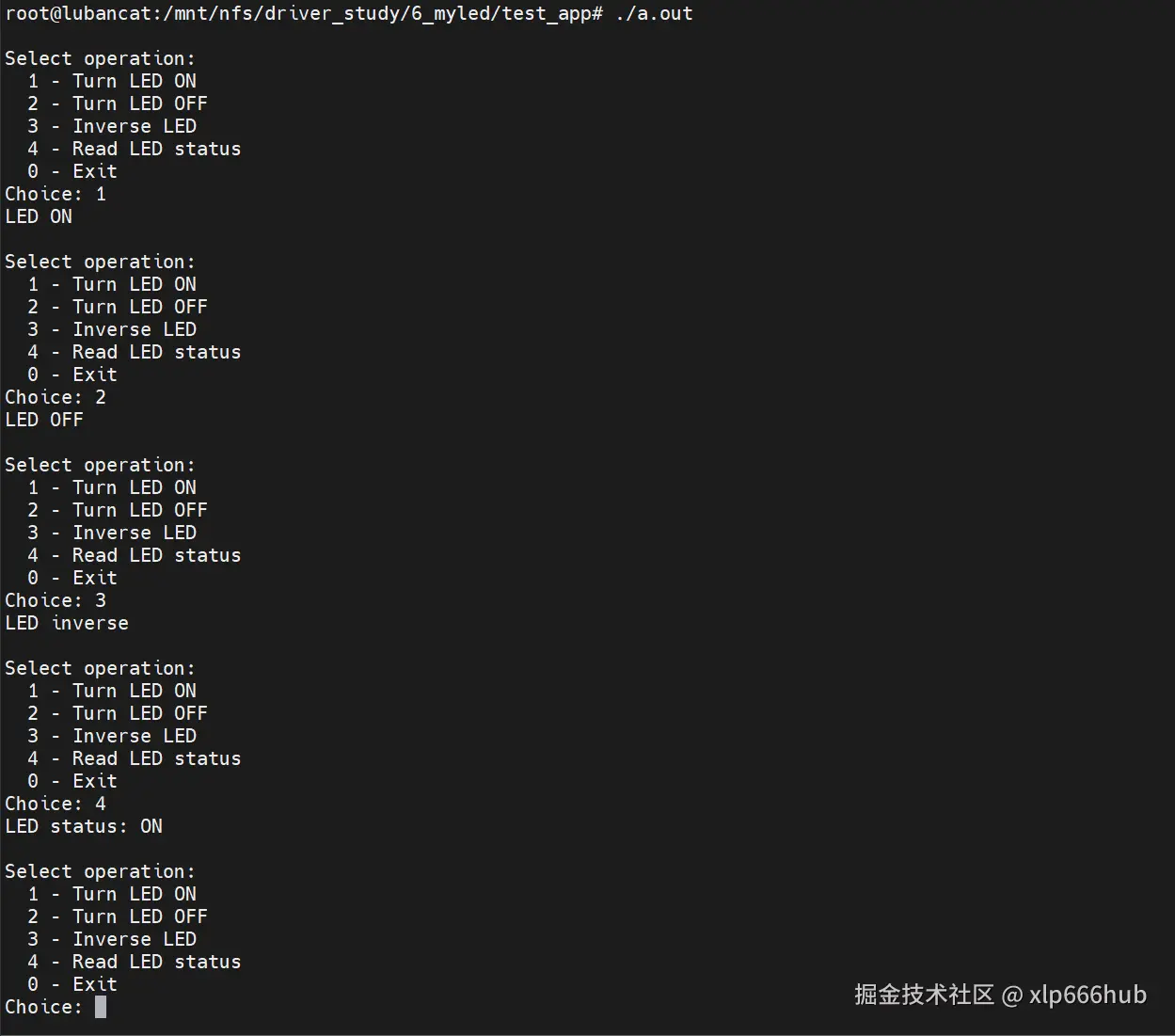Click the cursor block after the final Choice prompt
Image resolution: width=1175 pixels, height=1036 pixels.
click(101, 1007)
